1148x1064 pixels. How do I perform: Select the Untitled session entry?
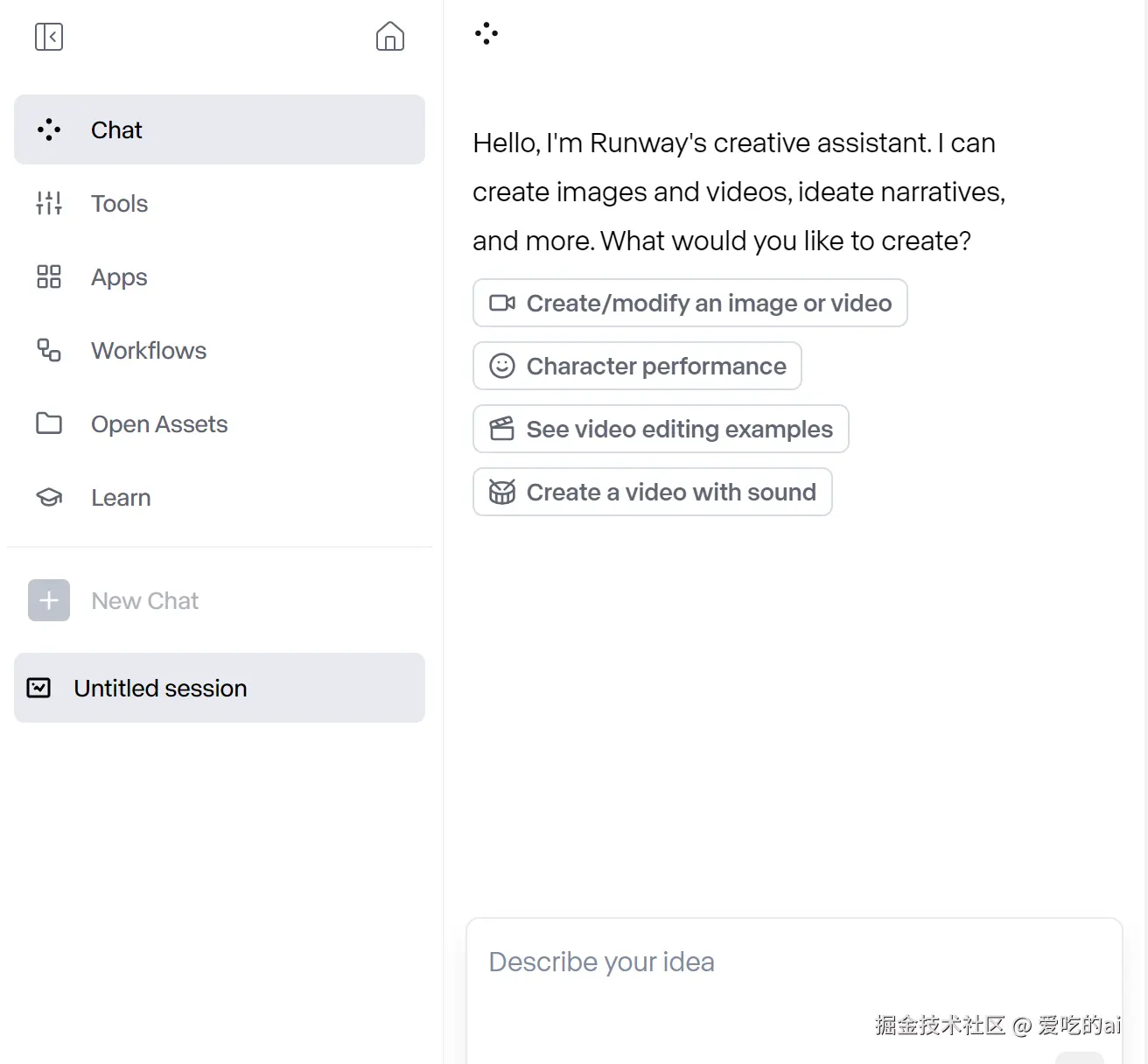click(x=219, y=689)
